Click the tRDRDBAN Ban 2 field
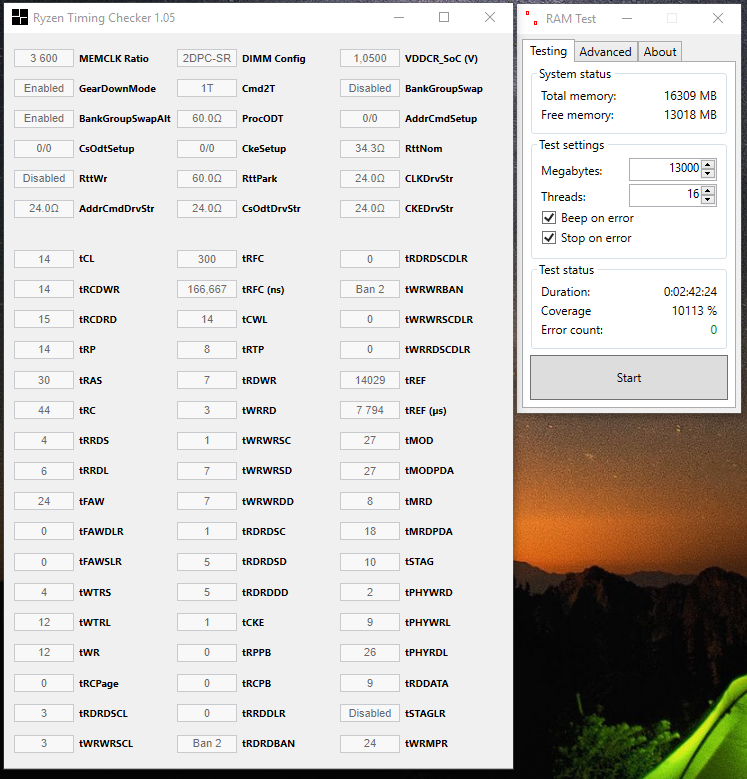Screen dimensions: 747x779 tap(207, 743)
